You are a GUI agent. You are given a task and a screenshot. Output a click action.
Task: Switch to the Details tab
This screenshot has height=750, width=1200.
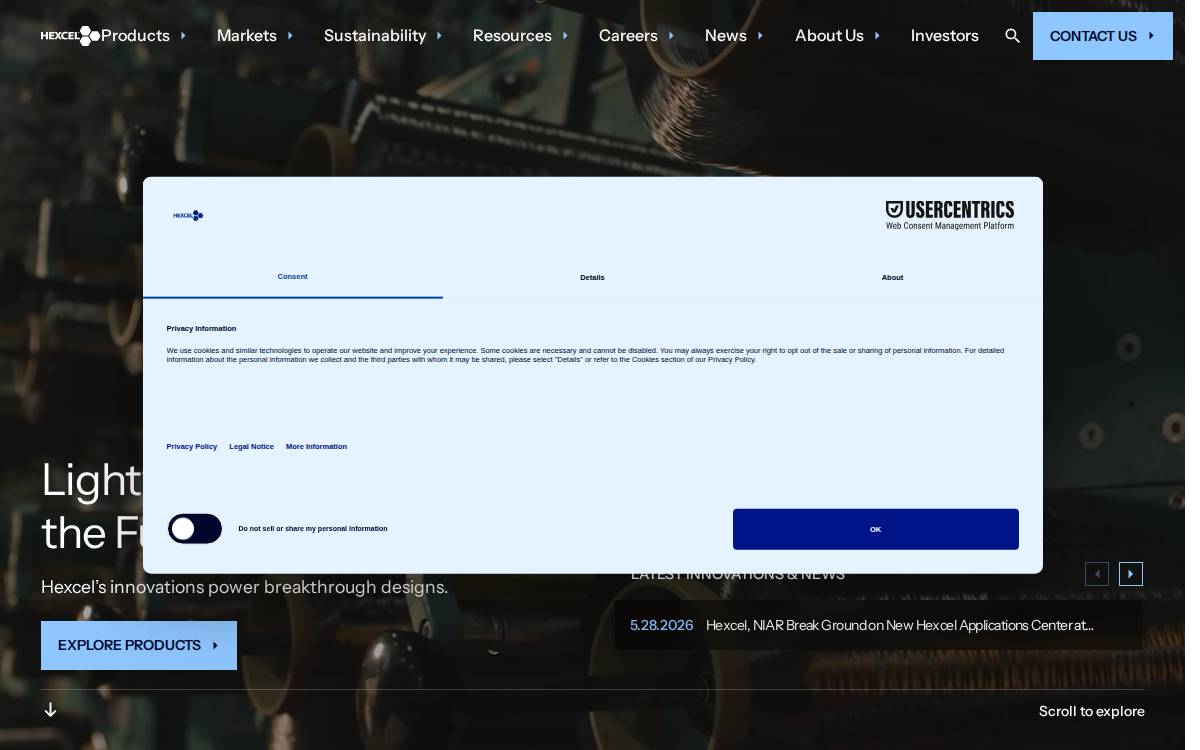[593, 277]
